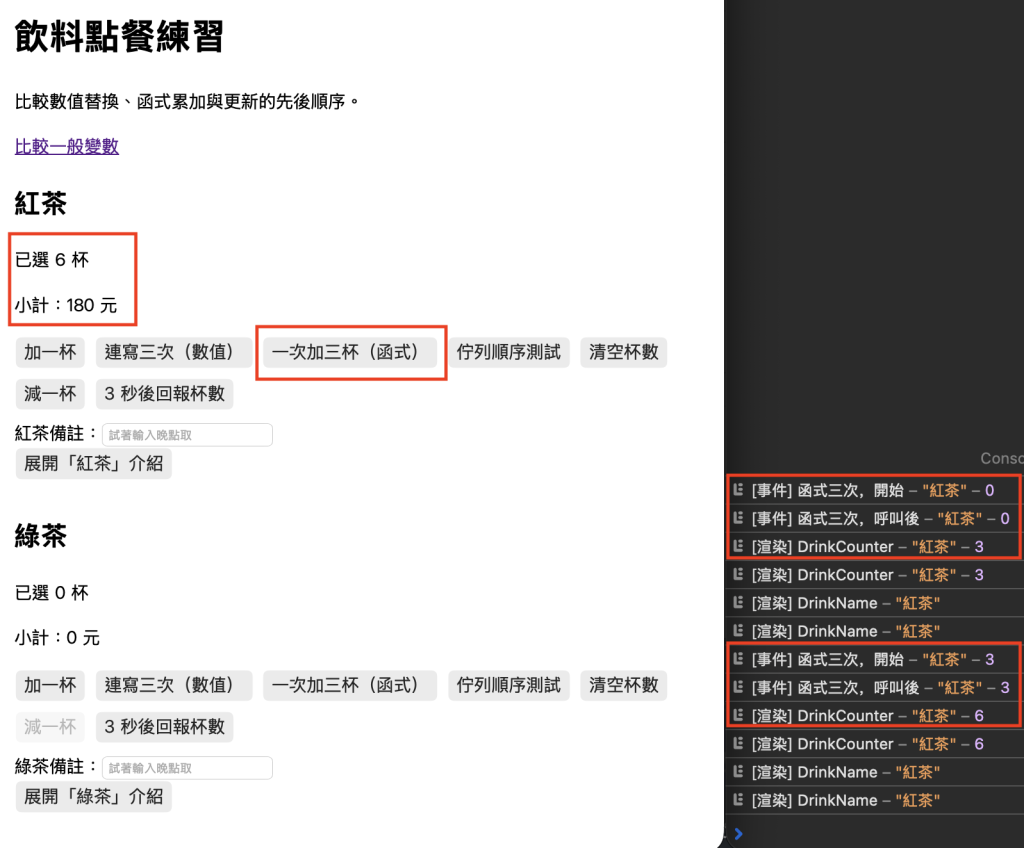Run 佇列順序測試 for 綠茶
Viewport: 1024px width, 848px height.
[509, 685]
